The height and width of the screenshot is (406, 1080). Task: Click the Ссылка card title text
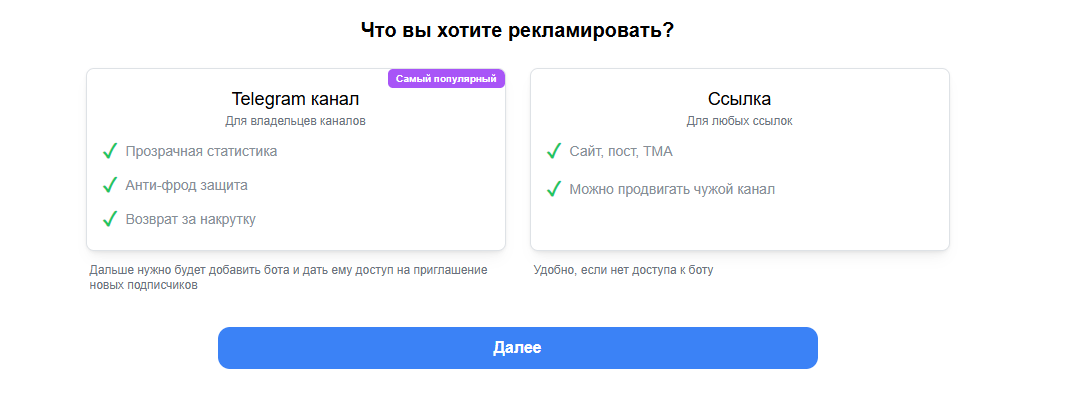[739, 99]
